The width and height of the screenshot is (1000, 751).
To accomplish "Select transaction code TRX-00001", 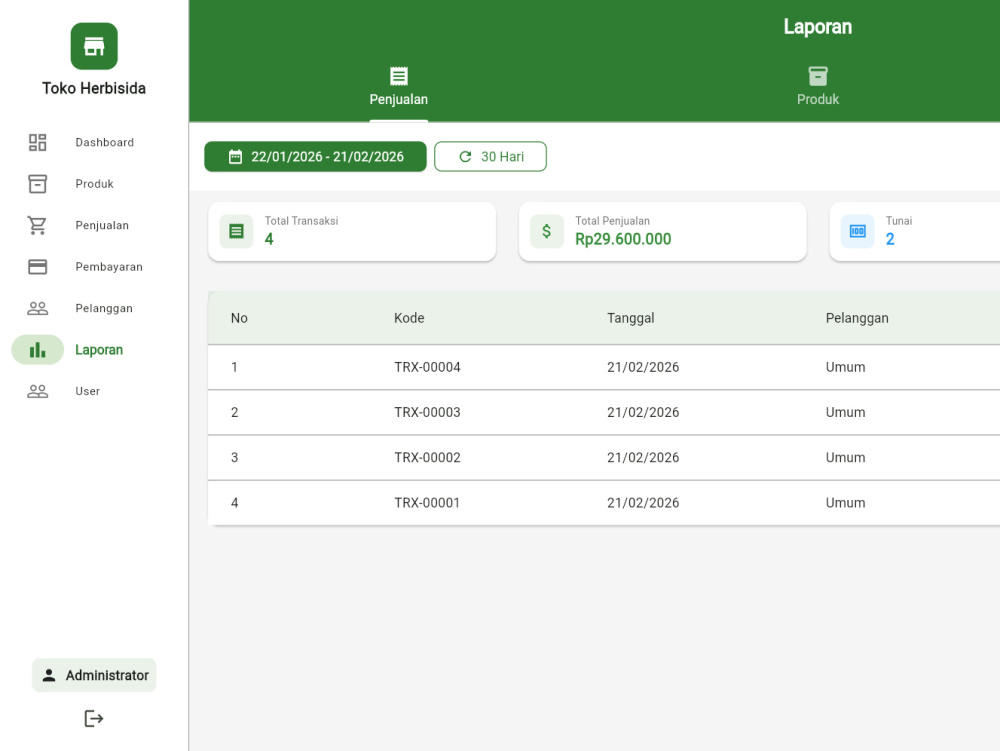I will point(427,503).
